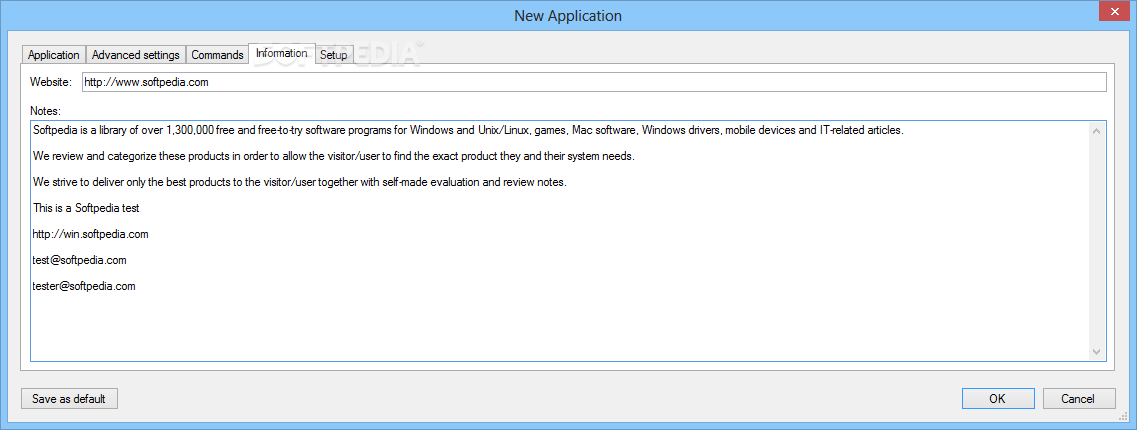Click the text 'http://win.softpedia.com' in Notes
This screenshot has width=1137, height=430.
pos(91,234)
